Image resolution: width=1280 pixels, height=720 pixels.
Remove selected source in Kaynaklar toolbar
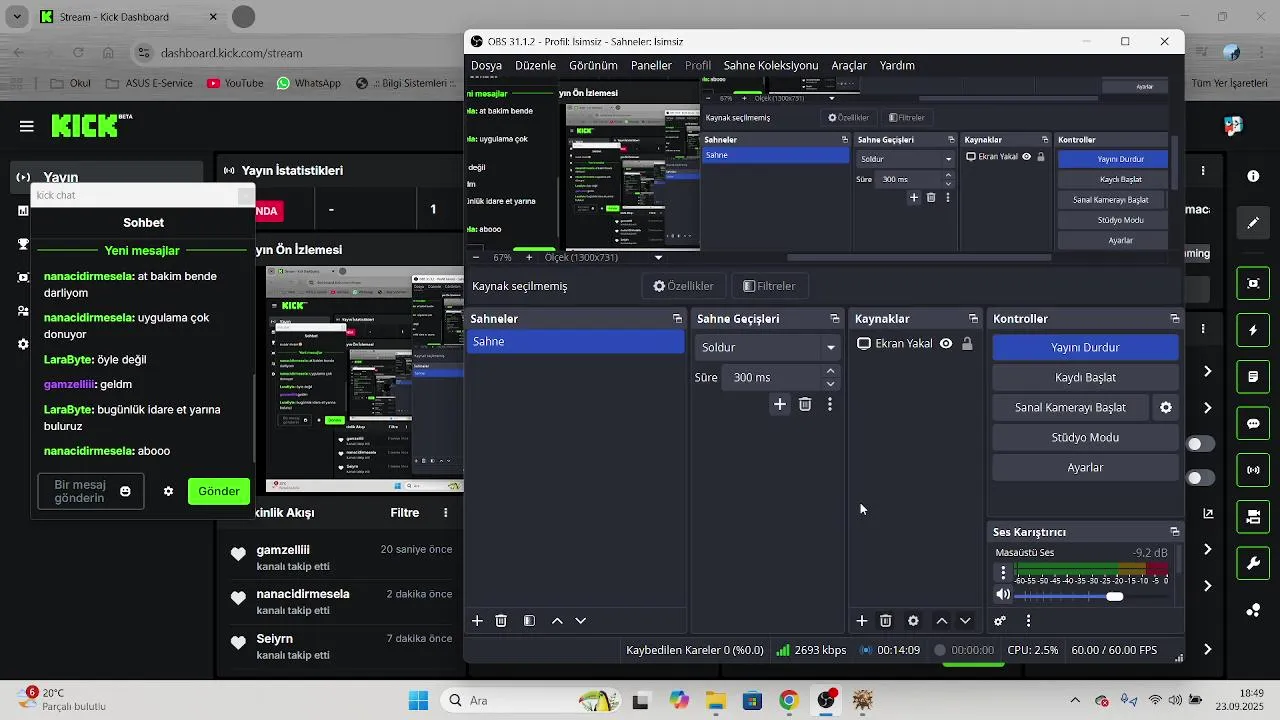click(x=886, y=621)
